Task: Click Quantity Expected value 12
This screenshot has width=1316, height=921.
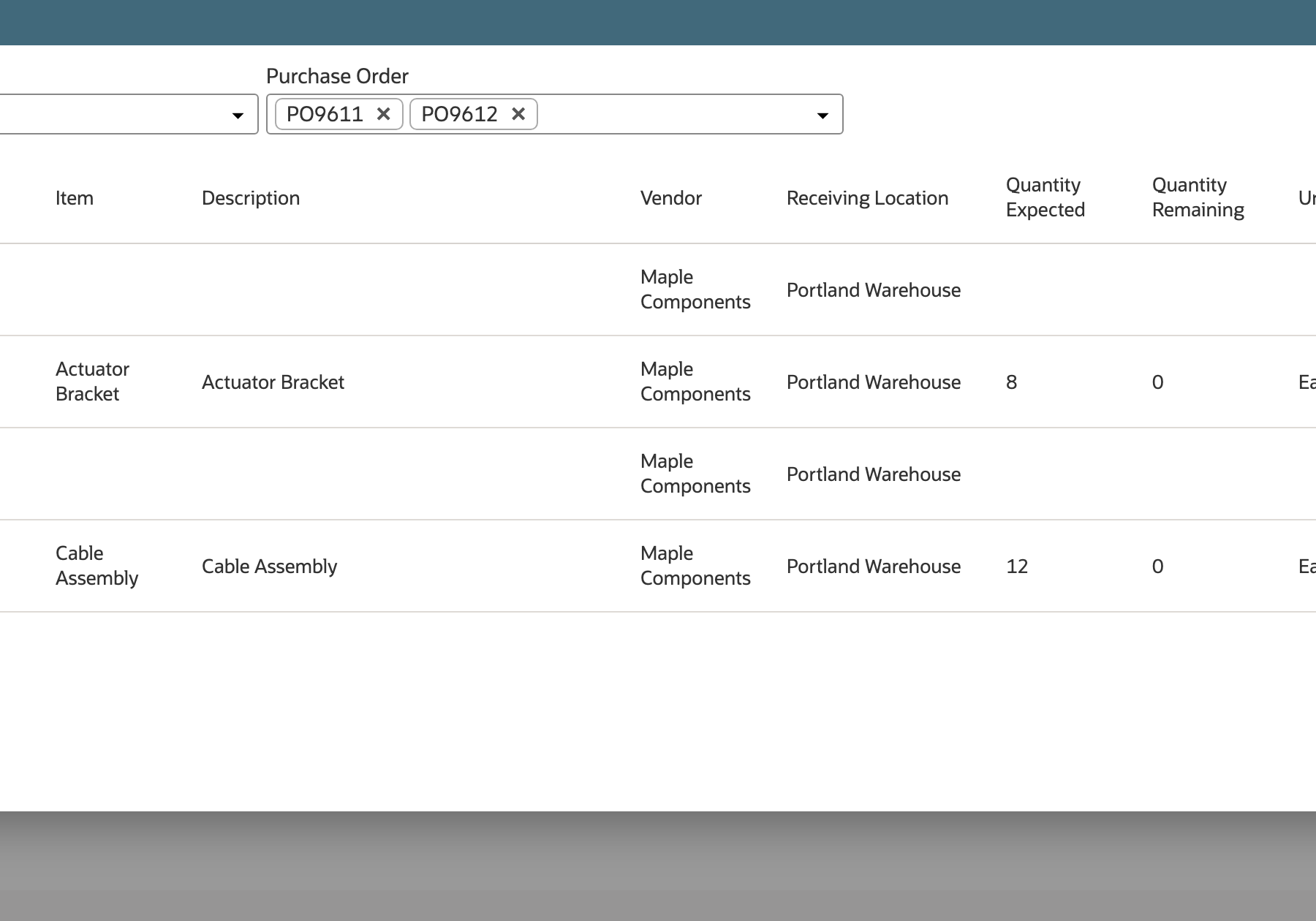Action: point(1017,566)
